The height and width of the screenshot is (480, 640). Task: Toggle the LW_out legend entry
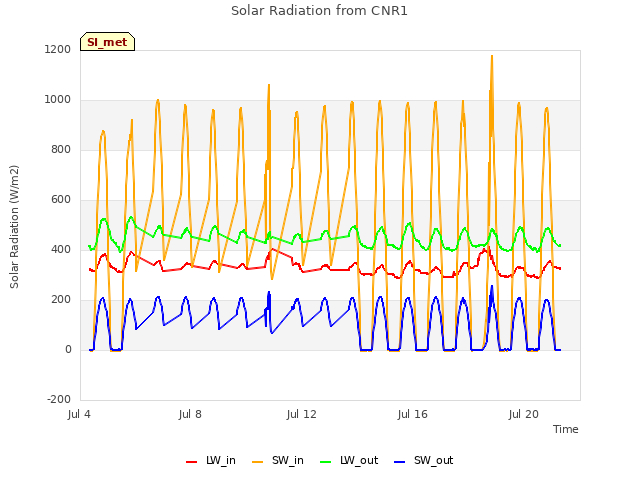tap(349, 460)
